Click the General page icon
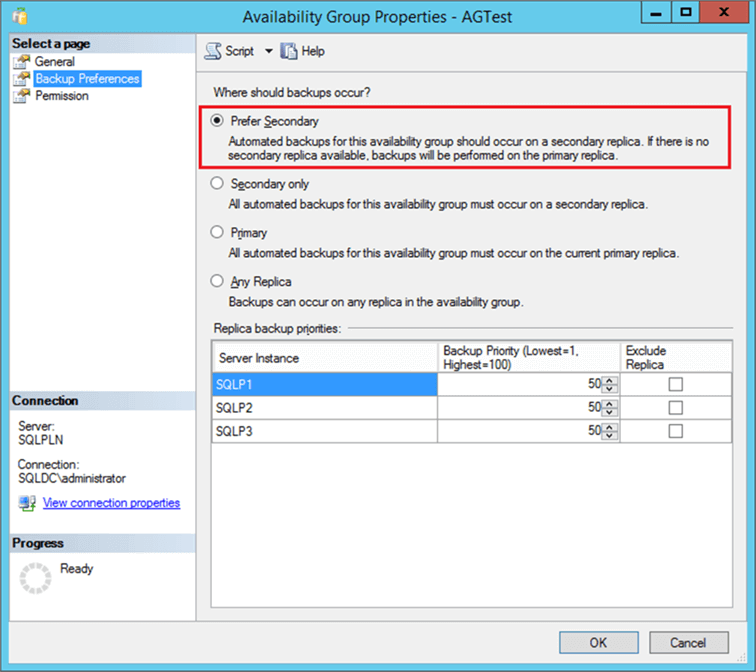This screenshot has width=756, height=672. (x=21, y=62)
